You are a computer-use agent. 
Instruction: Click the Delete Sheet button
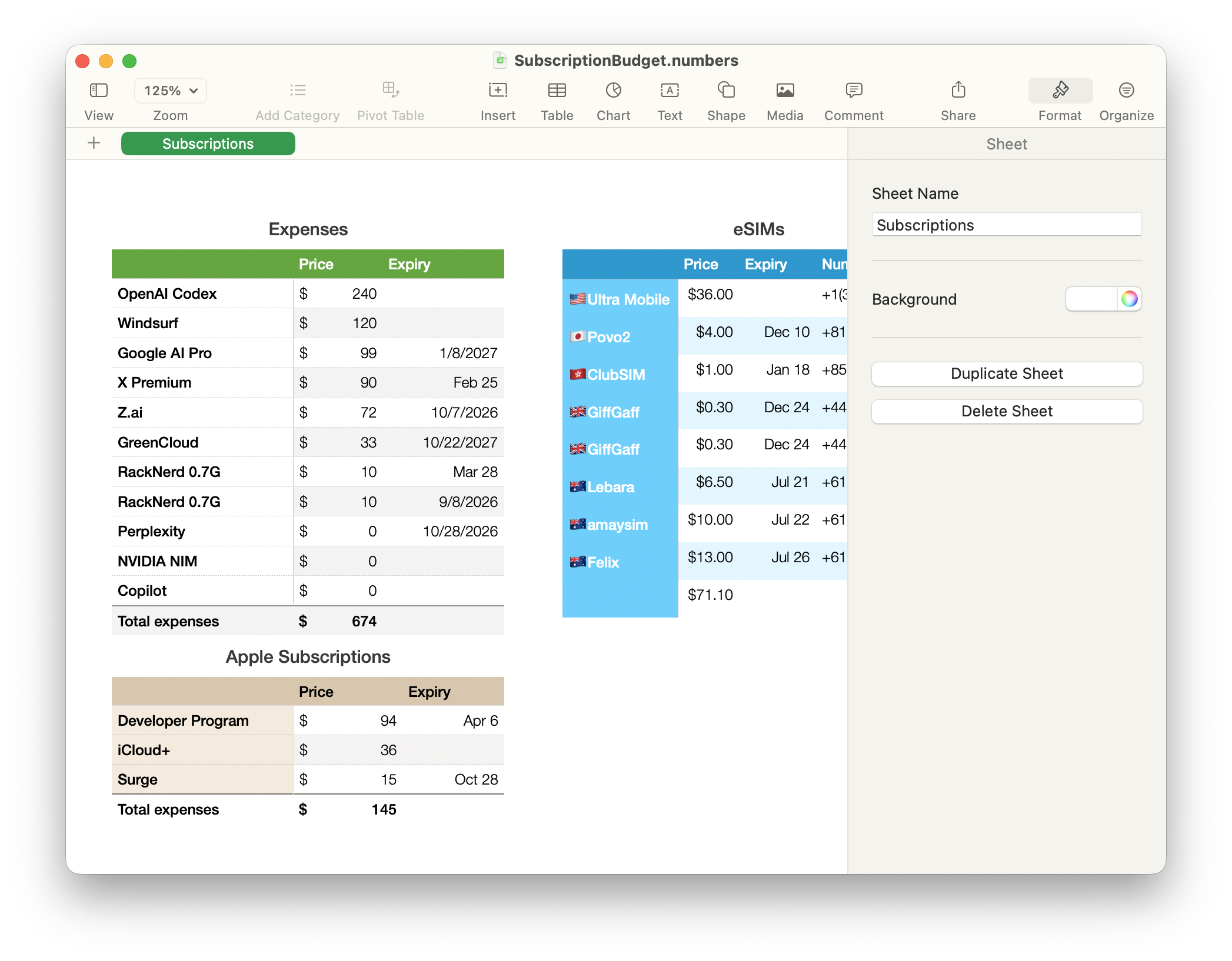pyautogui.click(x=1007, y=412)
